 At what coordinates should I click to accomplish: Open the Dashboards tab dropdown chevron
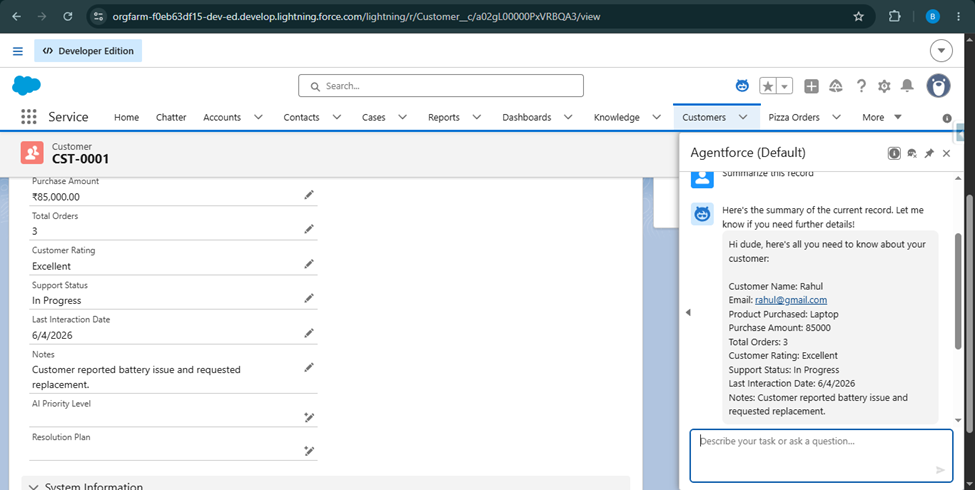[568, 117]
